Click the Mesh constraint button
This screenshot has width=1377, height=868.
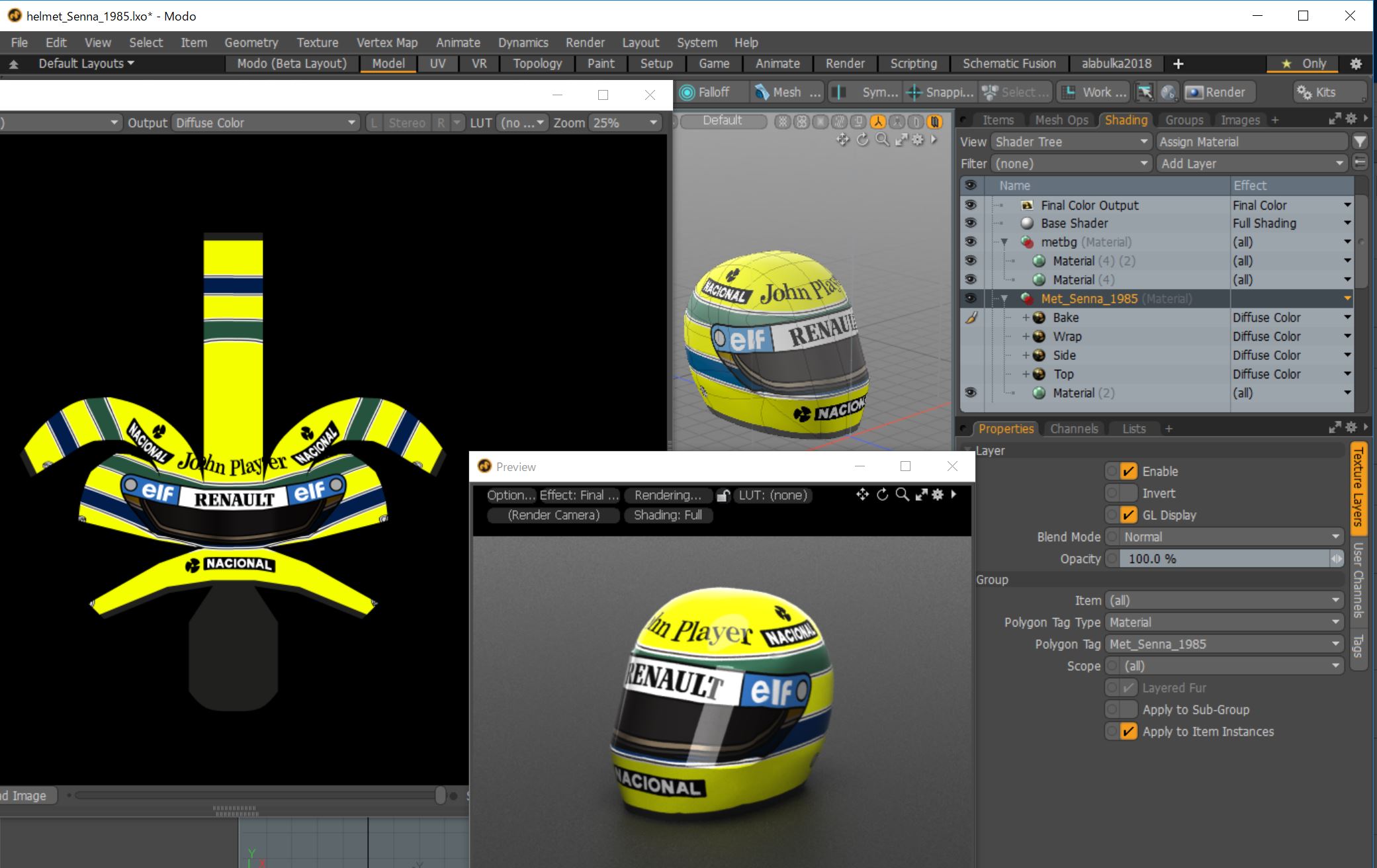[x=787, y=93]
